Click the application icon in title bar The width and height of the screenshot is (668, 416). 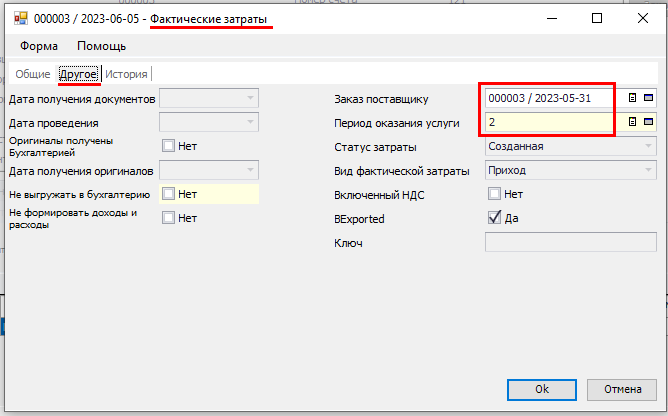[21, 18]
